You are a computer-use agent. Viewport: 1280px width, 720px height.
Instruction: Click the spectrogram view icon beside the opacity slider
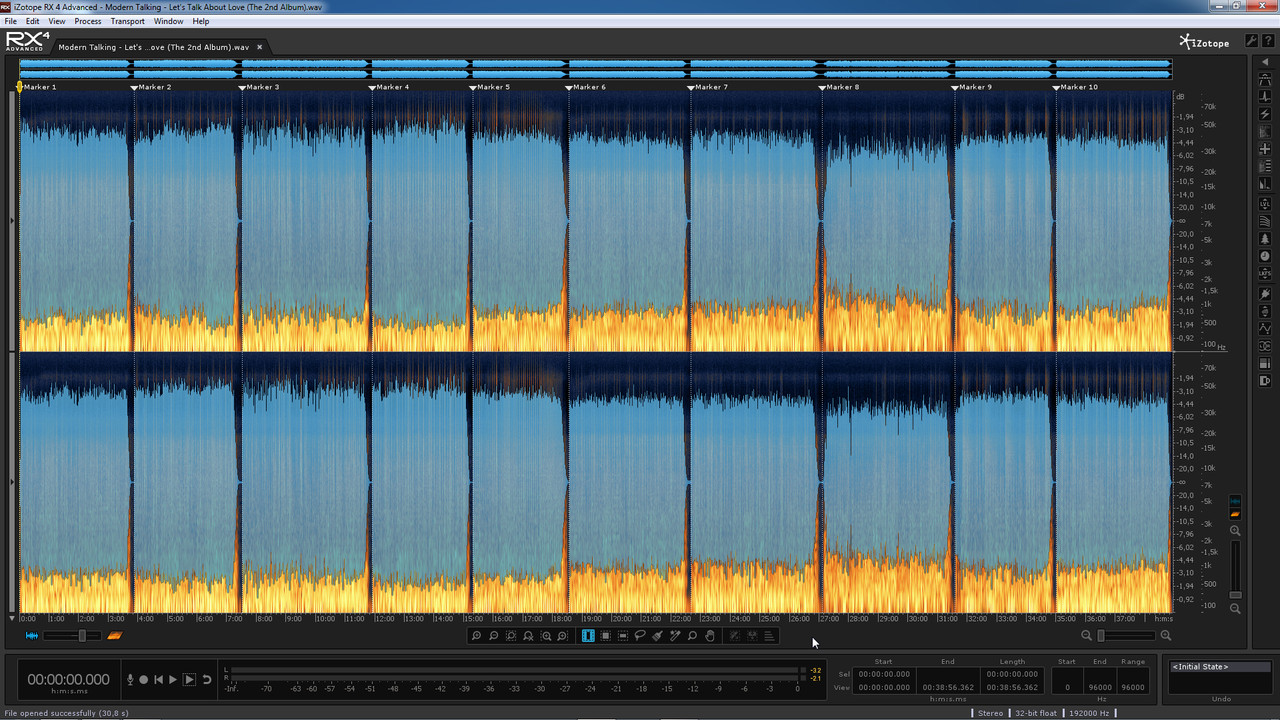tap(114, 636)
